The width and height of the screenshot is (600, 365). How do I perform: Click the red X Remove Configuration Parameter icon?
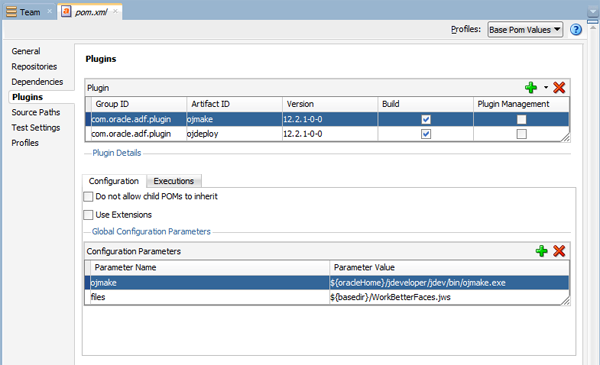(559, 251)
